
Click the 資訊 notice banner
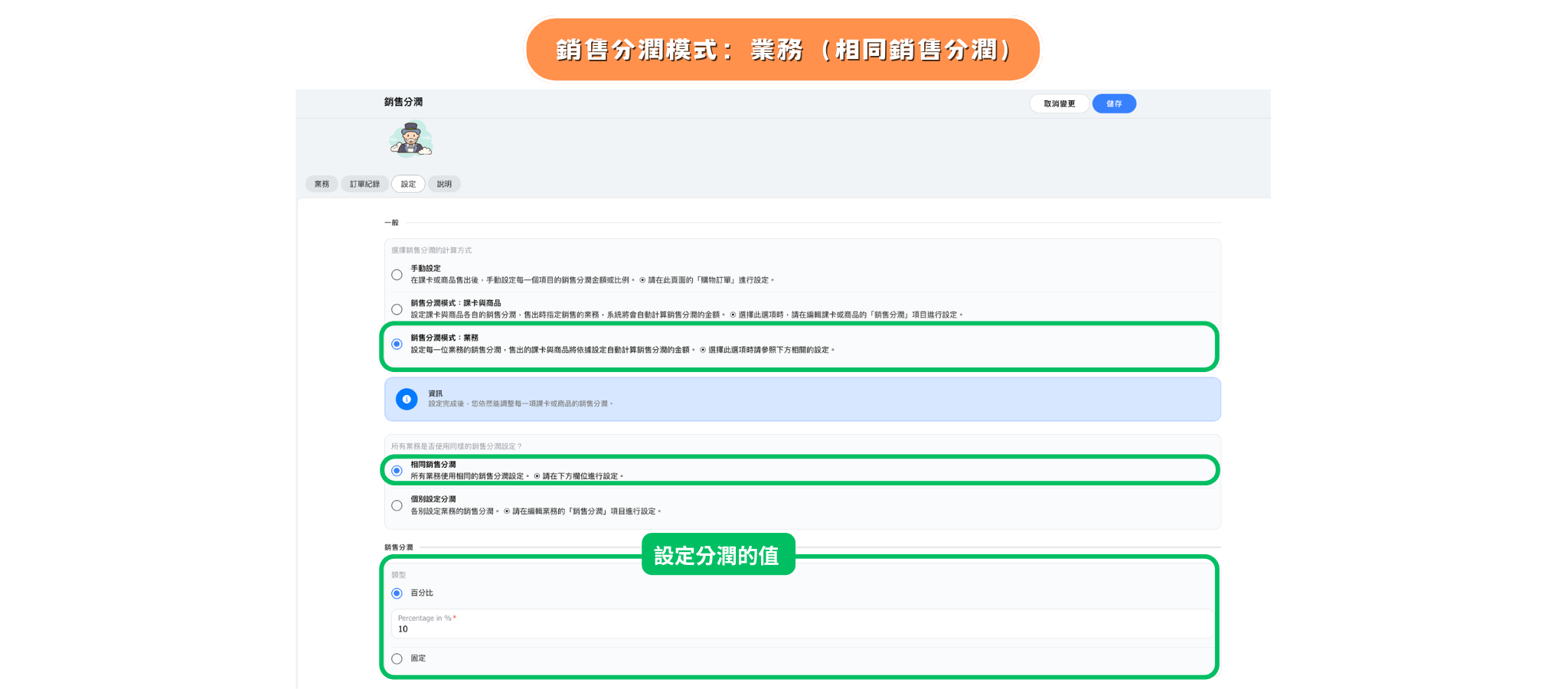801,399
